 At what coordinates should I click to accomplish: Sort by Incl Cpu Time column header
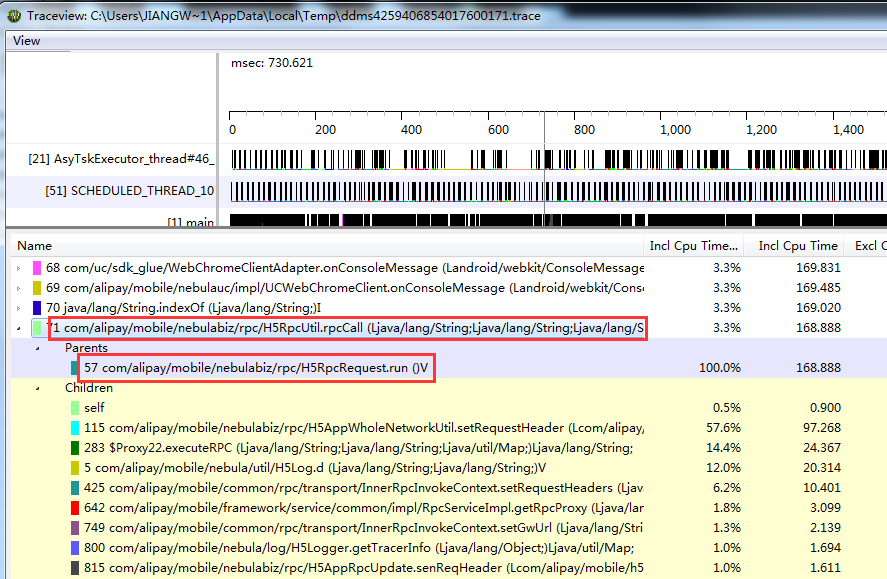pyautogui.click(x=797, y=246)
